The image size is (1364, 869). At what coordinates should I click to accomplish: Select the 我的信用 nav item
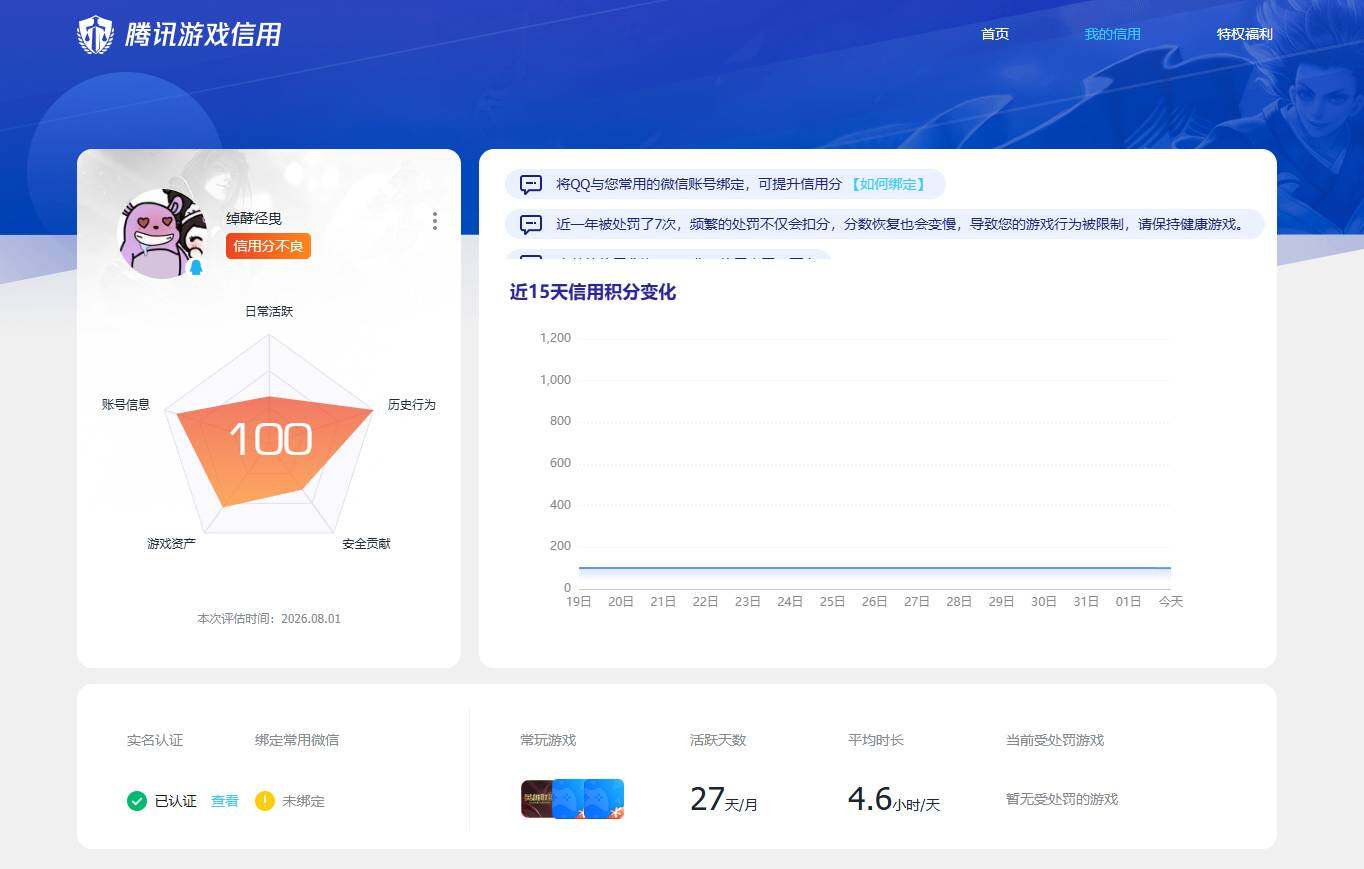(x=1113, y=34)
